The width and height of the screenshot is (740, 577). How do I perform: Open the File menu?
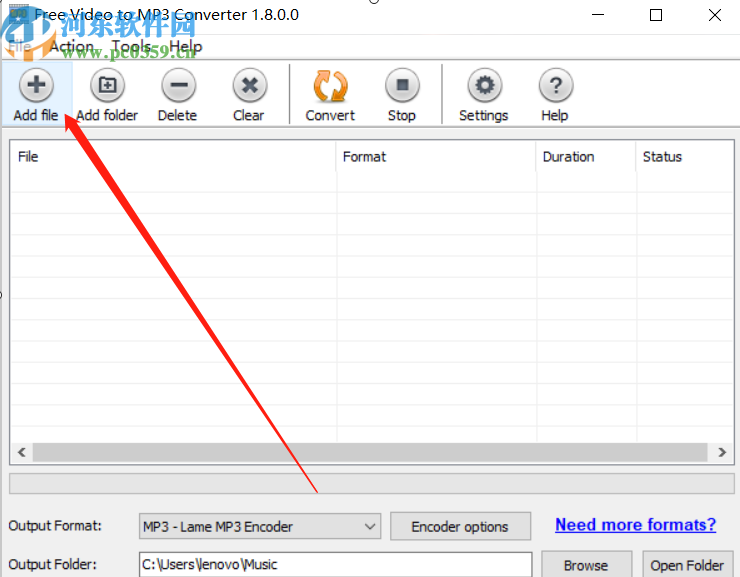click(x=20, y=47)
